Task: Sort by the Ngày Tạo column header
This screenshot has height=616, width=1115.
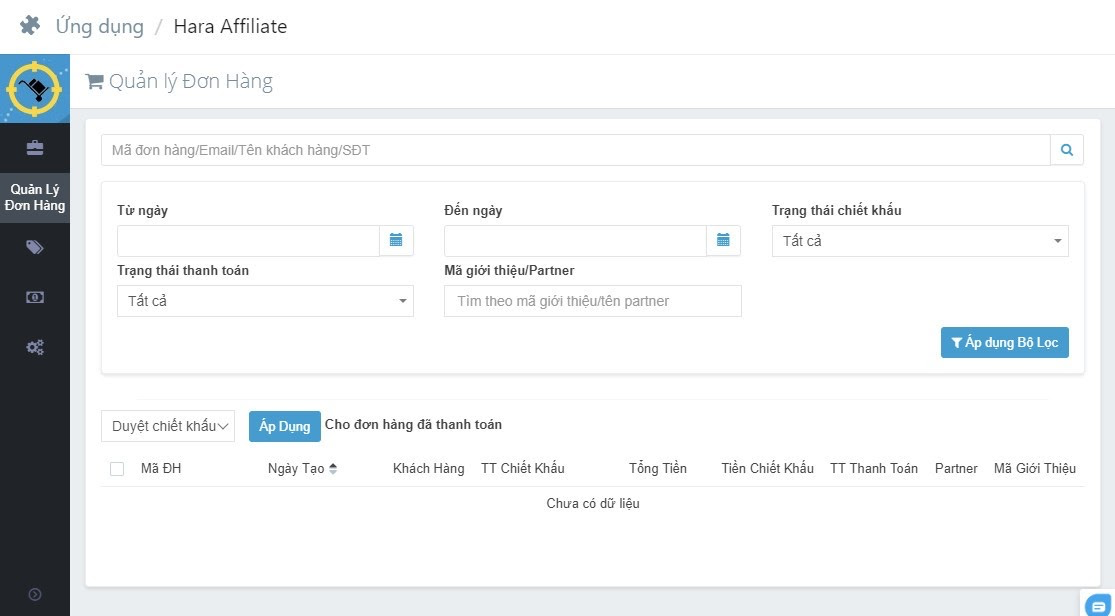Action: (302, 469)
